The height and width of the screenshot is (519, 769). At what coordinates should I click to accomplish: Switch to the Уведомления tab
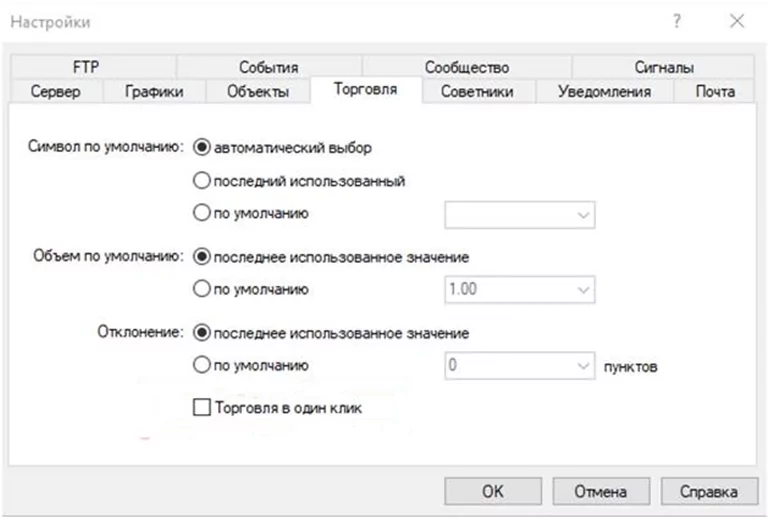click(x=605, y=91)
